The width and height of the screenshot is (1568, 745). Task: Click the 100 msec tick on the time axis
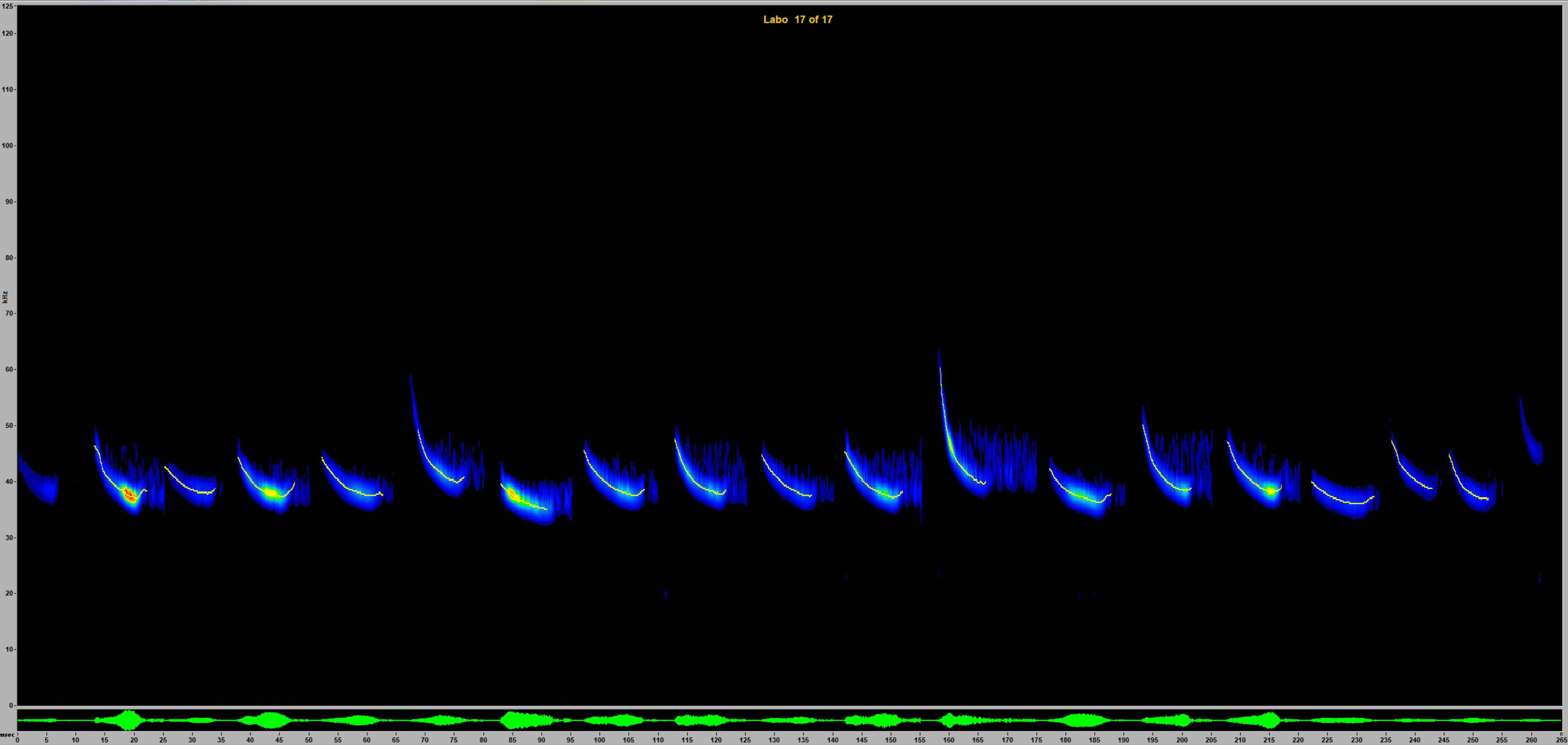click(599, 740)
